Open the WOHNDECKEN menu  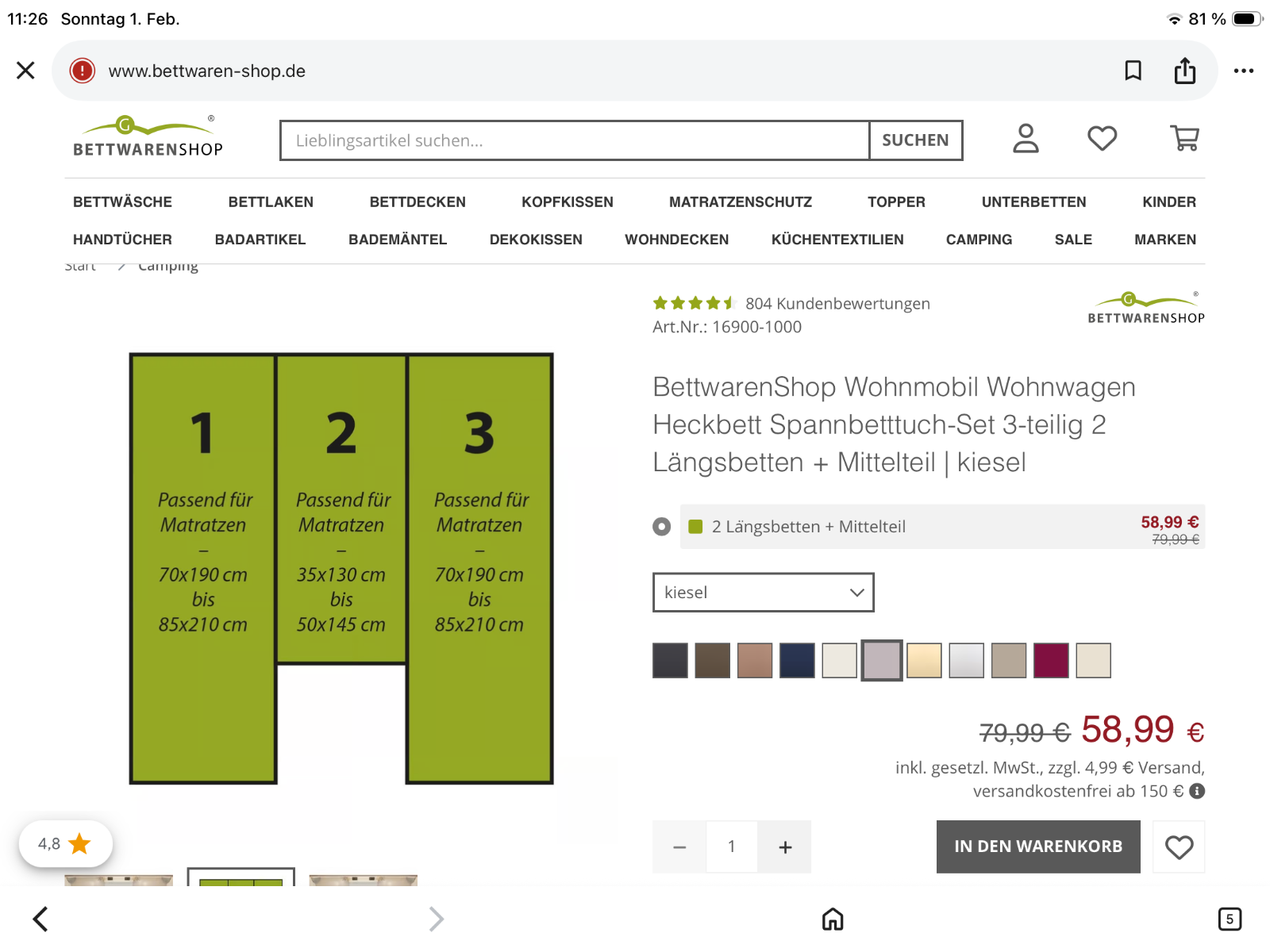click(x=676, y=240)
